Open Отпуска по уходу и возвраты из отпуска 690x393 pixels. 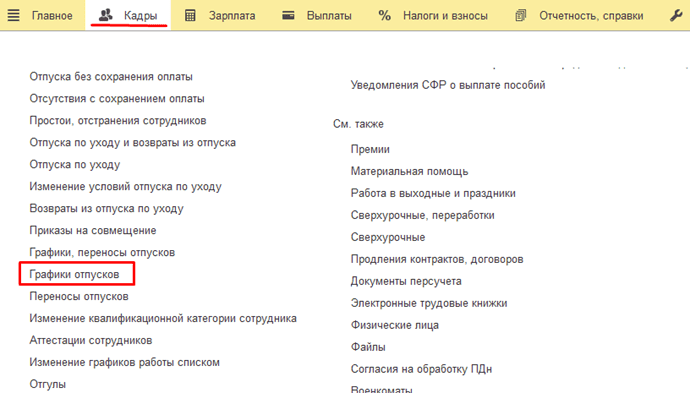point(132,143)
